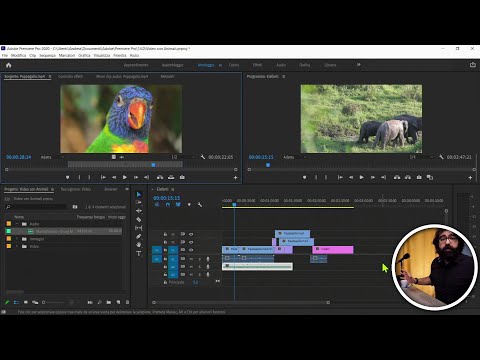This screenshot has width=480, height=360.
Task: Switch Project panel to list view
Action: [16, 302]
